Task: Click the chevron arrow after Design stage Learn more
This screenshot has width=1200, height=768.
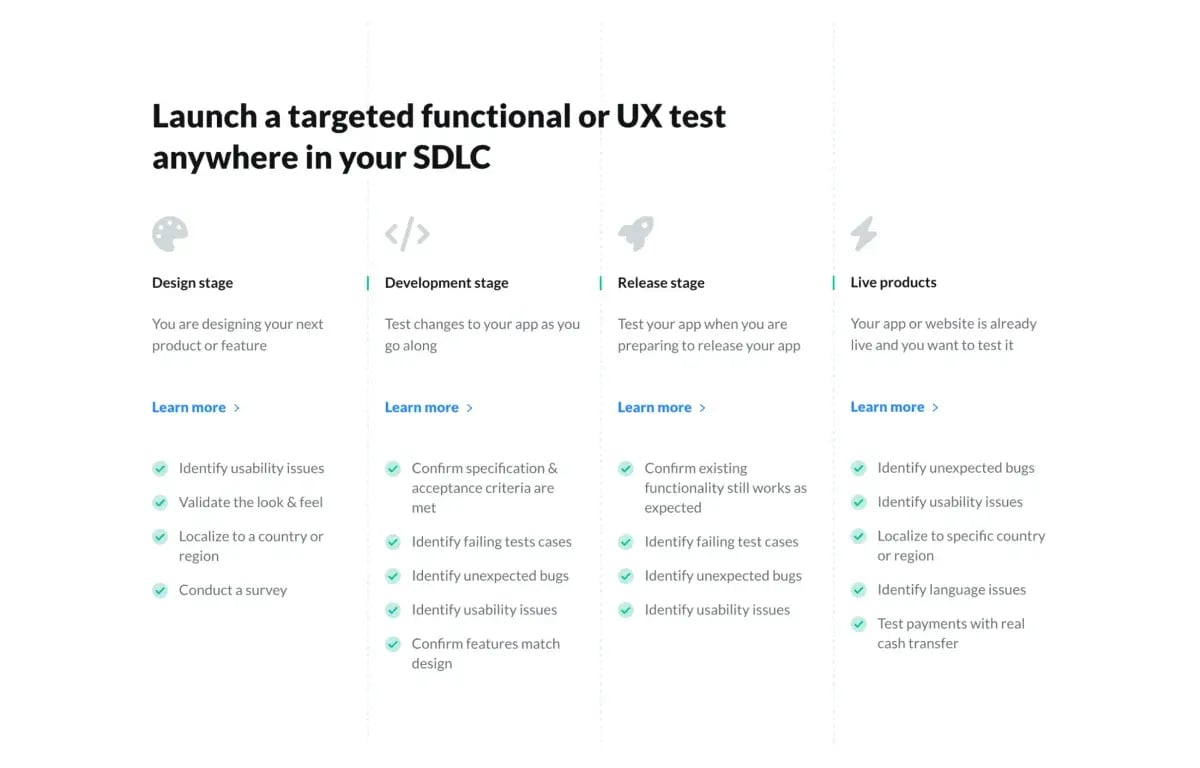Action: click(x=237, y=408)
